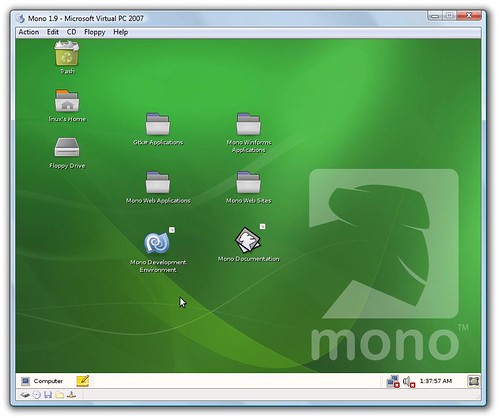Maximize the Virtual PC window
Image resolution: width=499 pixels, height=418 pixels.
(449, 15)
